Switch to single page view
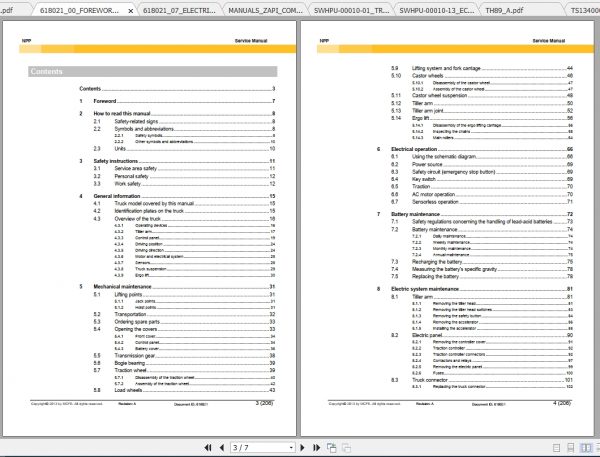The width and height of the screenshot is (600, 457). click(x=556, y=447)
